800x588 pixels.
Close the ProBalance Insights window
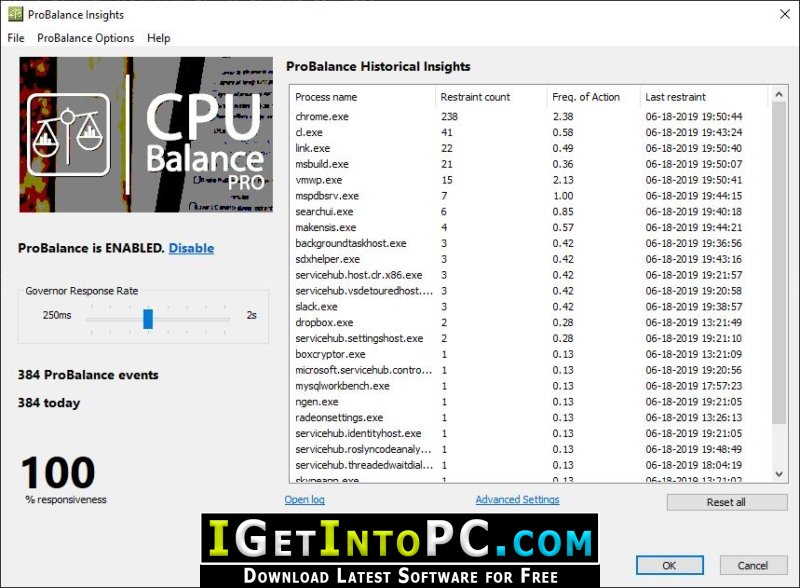pyautogui.click(x=785, y=14)
